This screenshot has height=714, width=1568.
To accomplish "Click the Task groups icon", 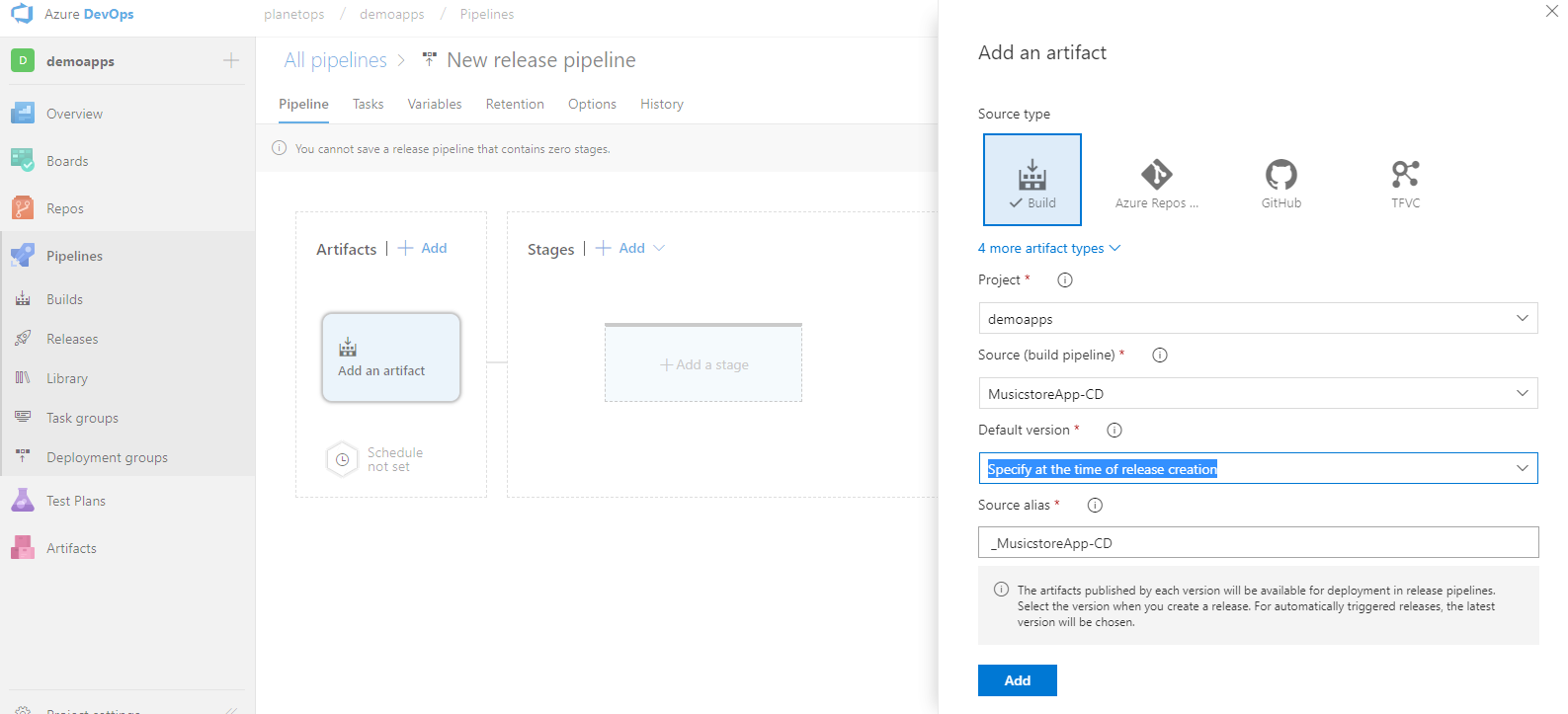I will 23,418.
